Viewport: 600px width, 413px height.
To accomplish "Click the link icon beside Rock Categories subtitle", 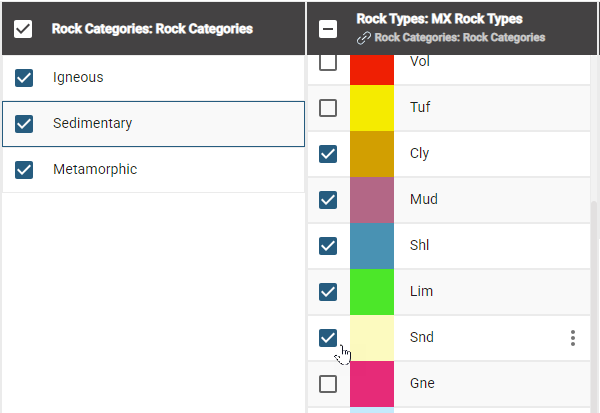I will pyautogui.click(x=364, y=38).
